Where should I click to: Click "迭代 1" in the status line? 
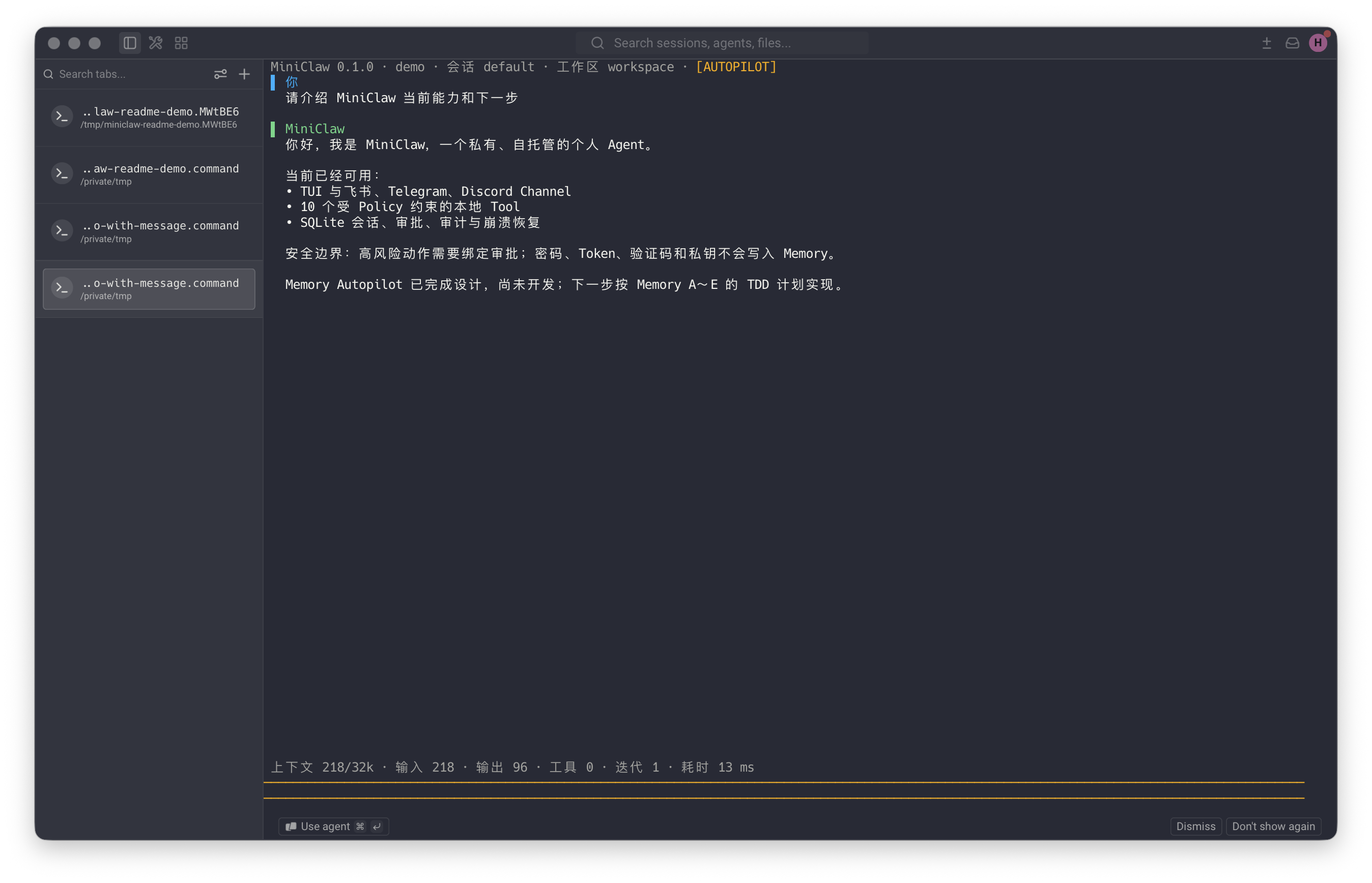tap(637, 767)
